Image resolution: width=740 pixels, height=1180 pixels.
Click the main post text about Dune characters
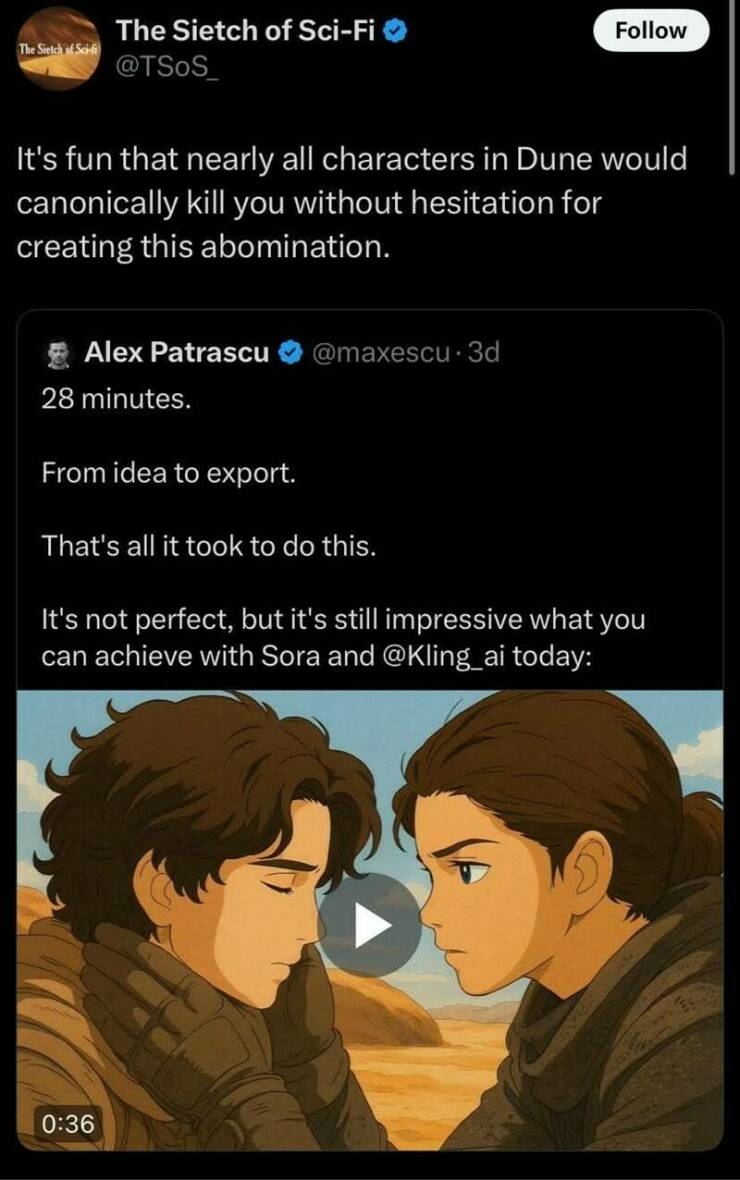350,203
